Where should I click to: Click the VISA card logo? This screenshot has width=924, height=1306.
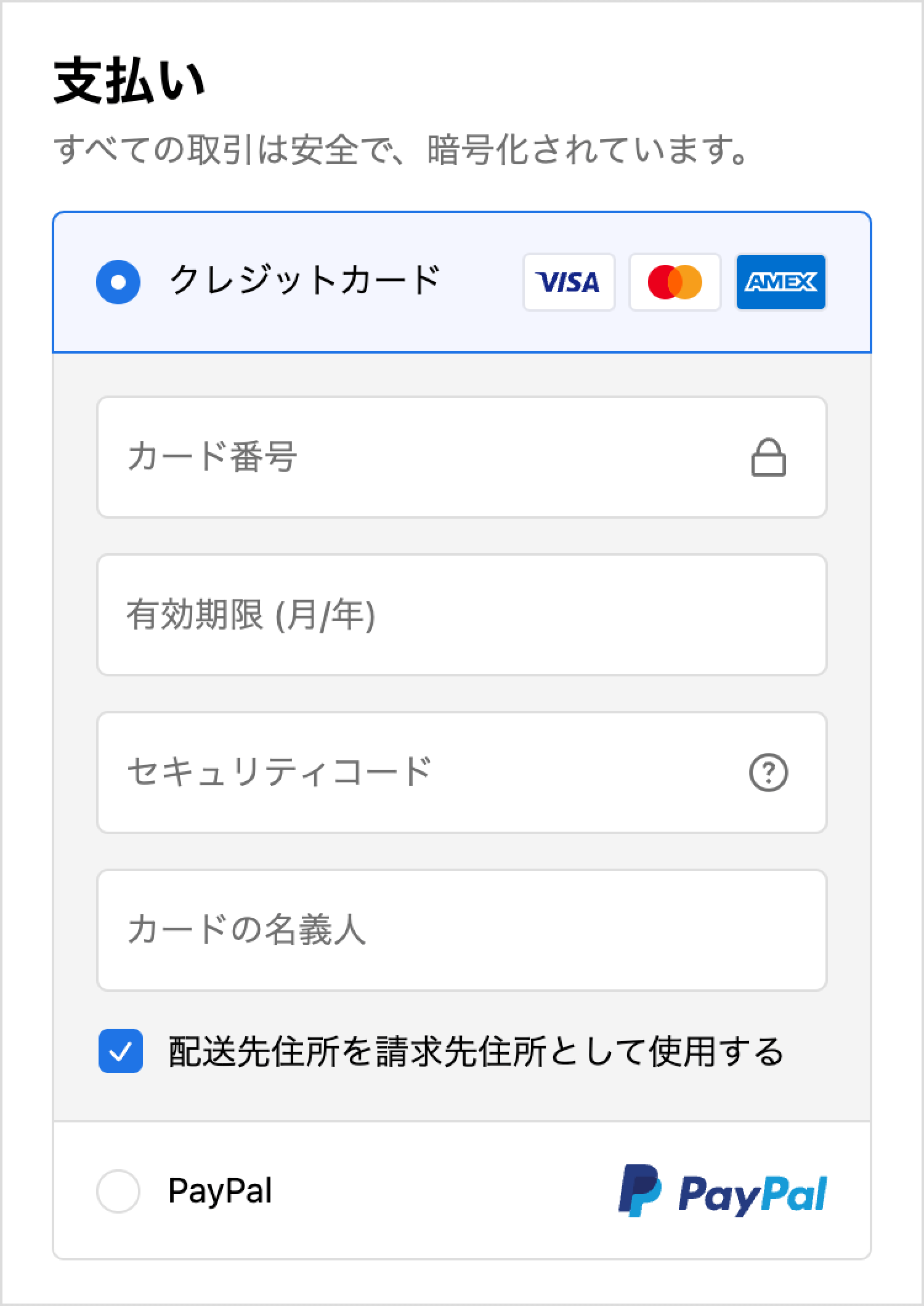tap(569, 282)
